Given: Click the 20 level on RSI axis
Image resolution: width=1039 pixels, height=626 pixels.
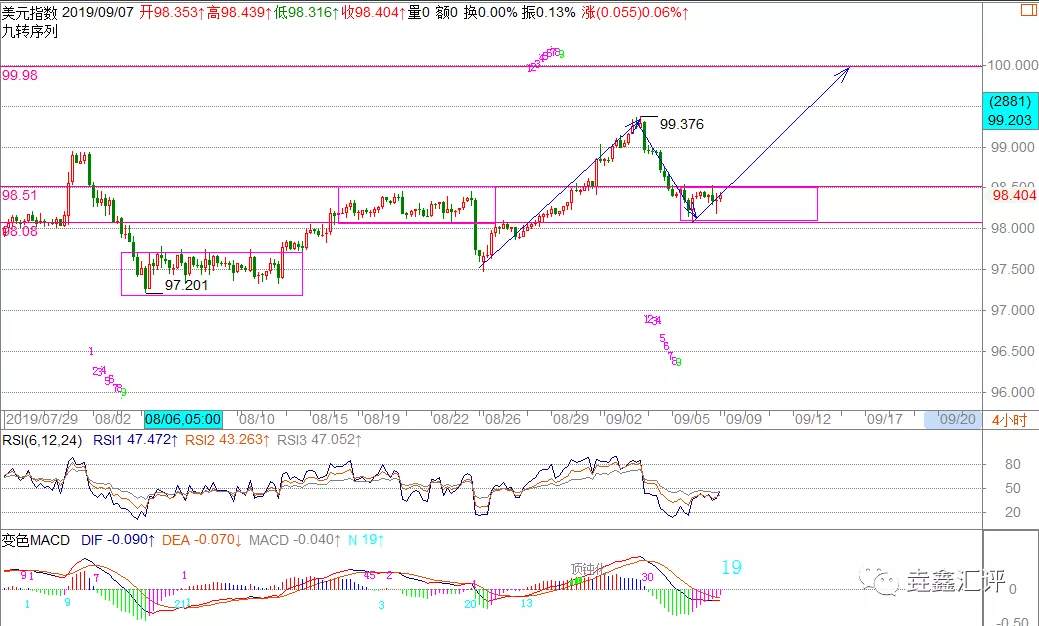Looking at the screenshot, I should pyautogui.click(x=1012, y=512).
